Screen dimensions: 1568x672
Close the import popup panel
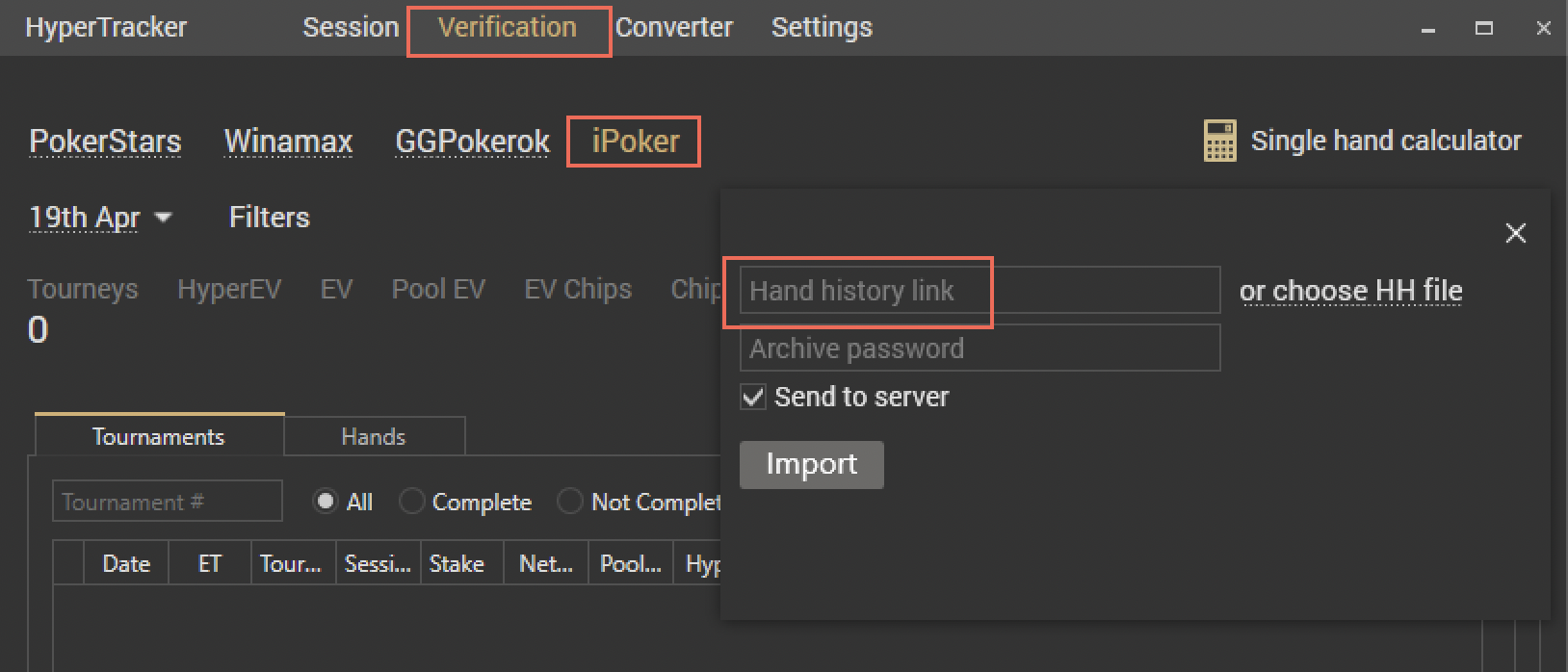coord(1515,233)
